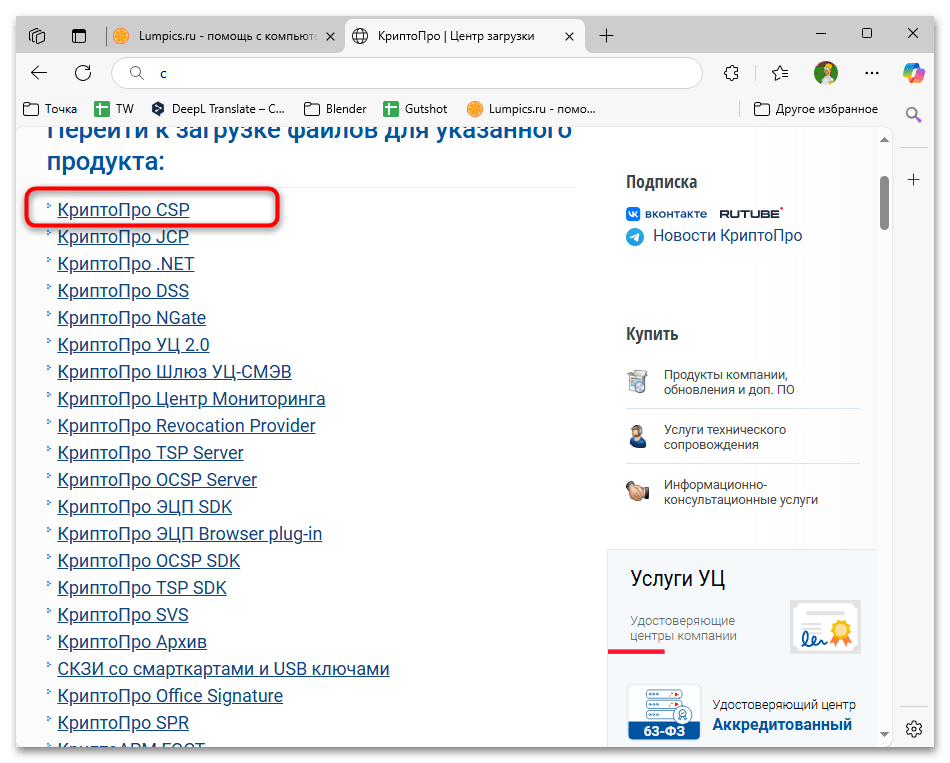Image resolution: width=950 pixels, height=763 pixels.
Task: Open the КриптоПро CSP link
Action: point(124,210)
